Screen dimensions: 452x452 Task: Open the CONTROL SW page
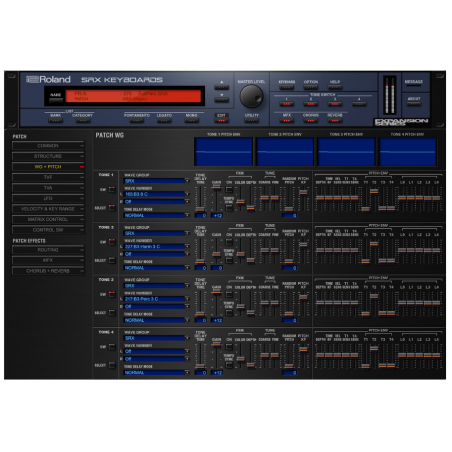pos(48,230)
